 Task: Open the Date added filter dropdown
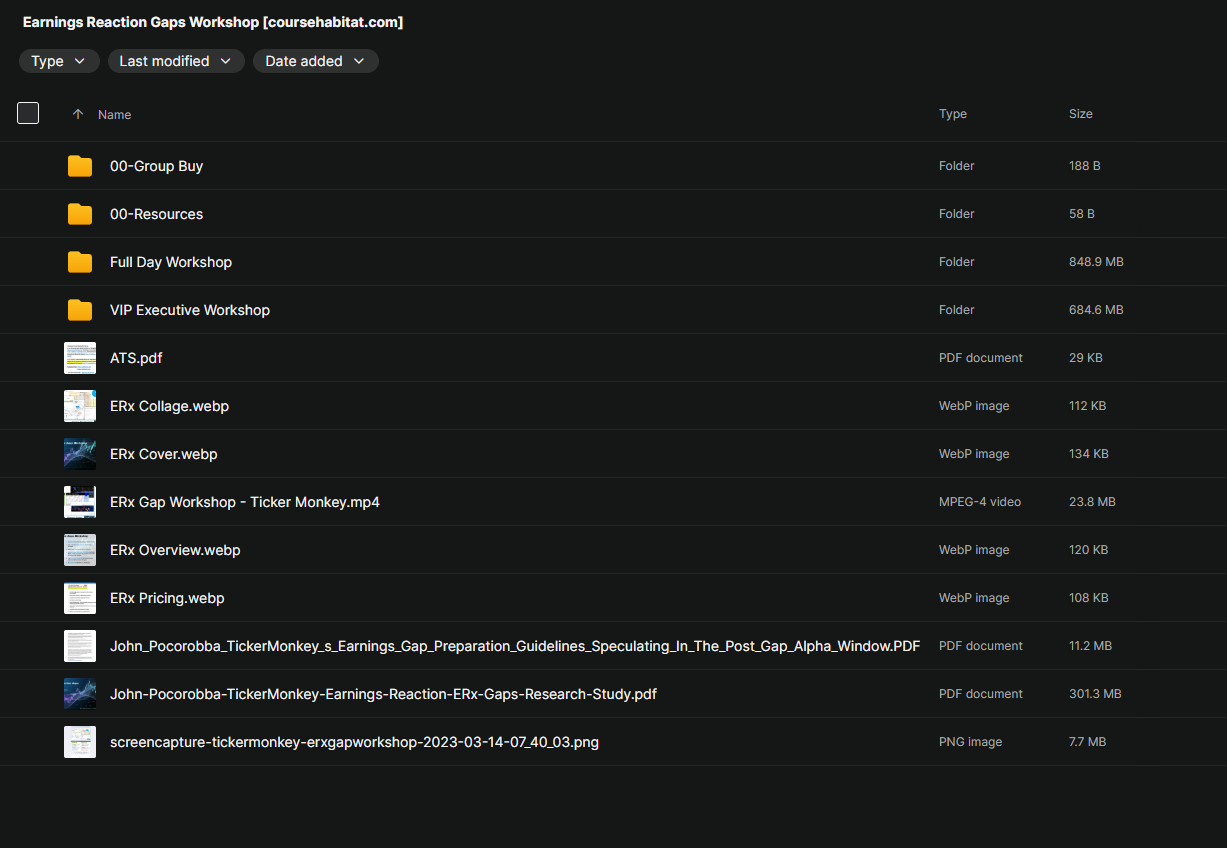coord(315,61)
